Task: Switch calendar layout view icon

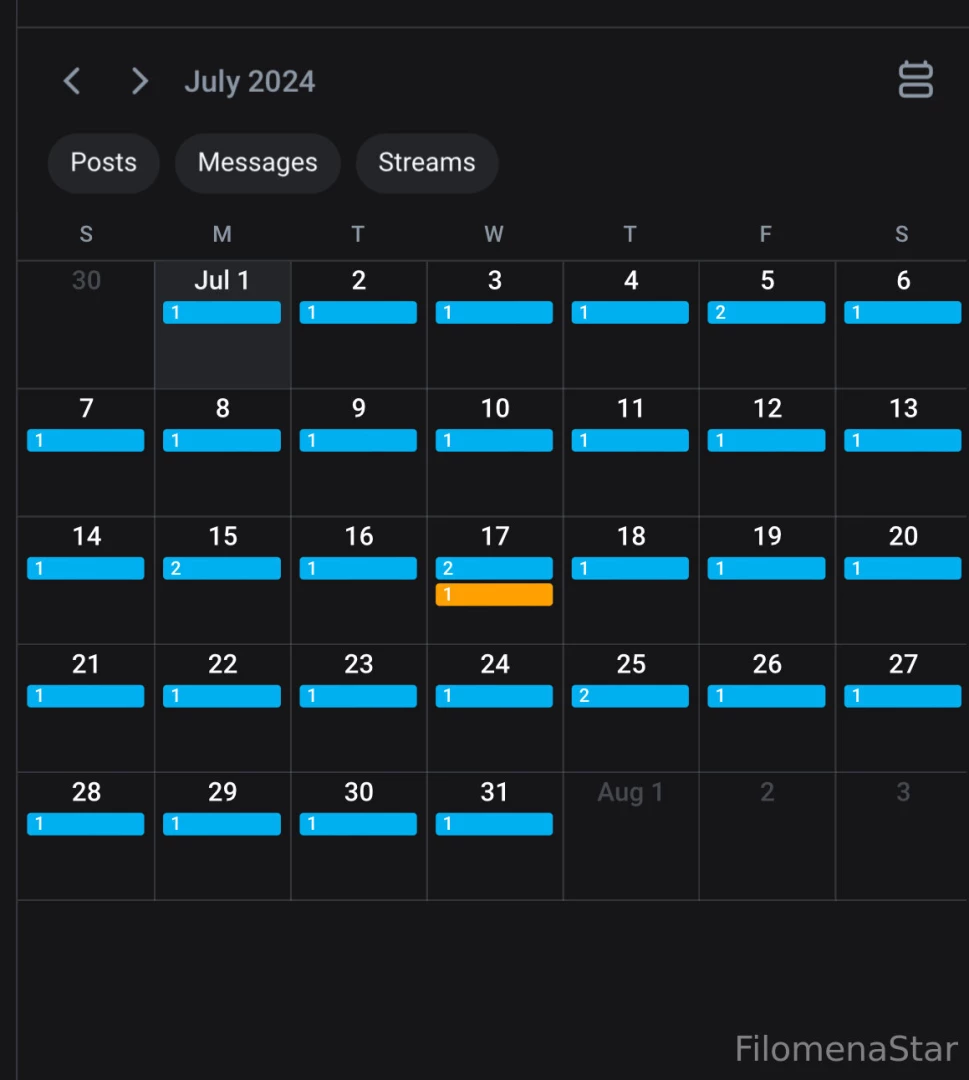Action: pos(915,80)
